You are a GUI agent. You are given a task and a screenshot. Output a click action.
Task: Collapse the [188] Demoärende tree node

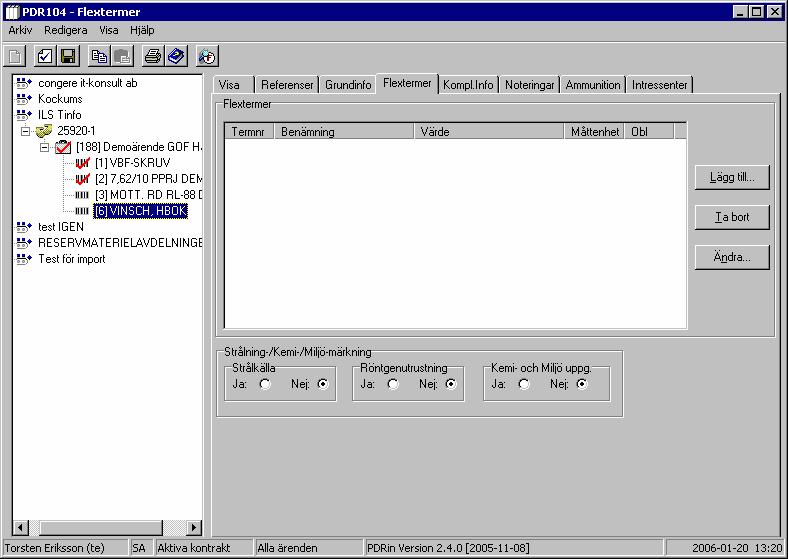(44, 147)
